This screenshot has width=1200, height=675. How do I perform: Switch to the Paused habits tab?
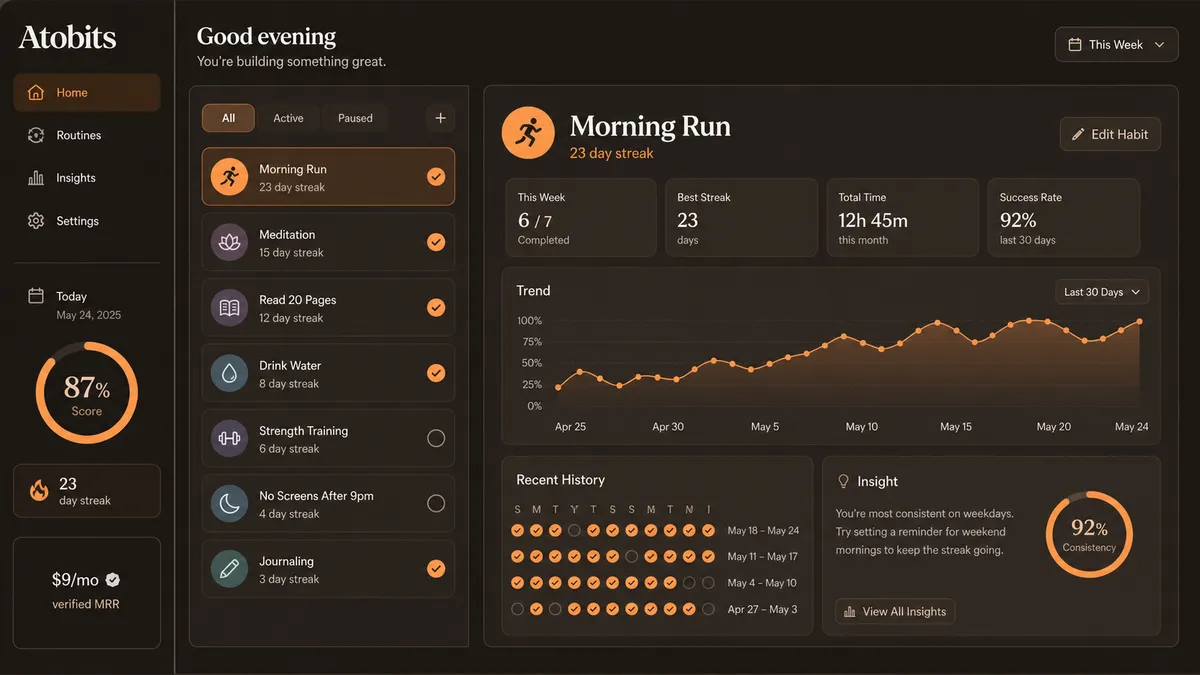(x=355, y=118)
